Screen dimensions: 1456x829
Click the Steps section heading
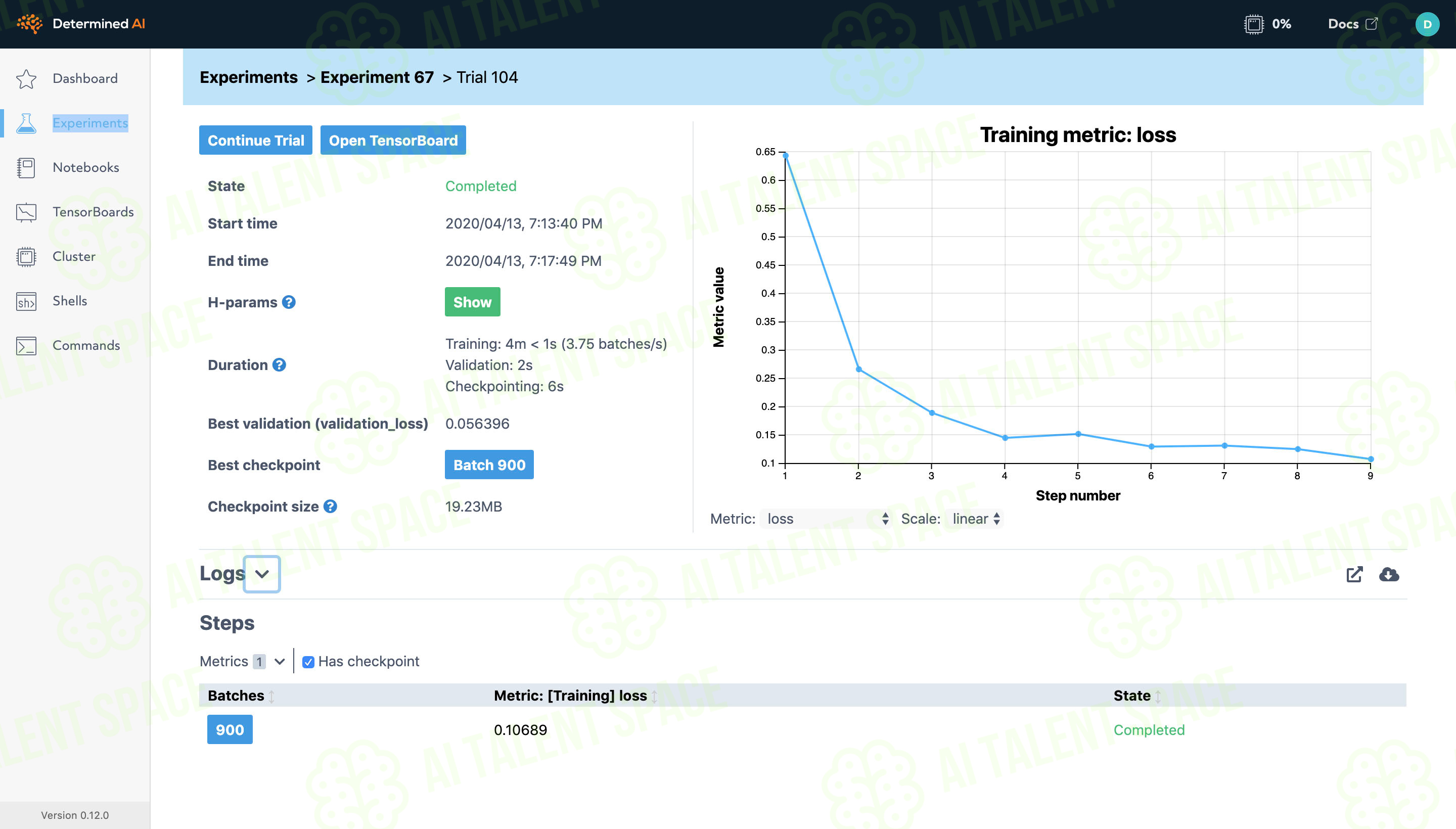click(226, 623)
